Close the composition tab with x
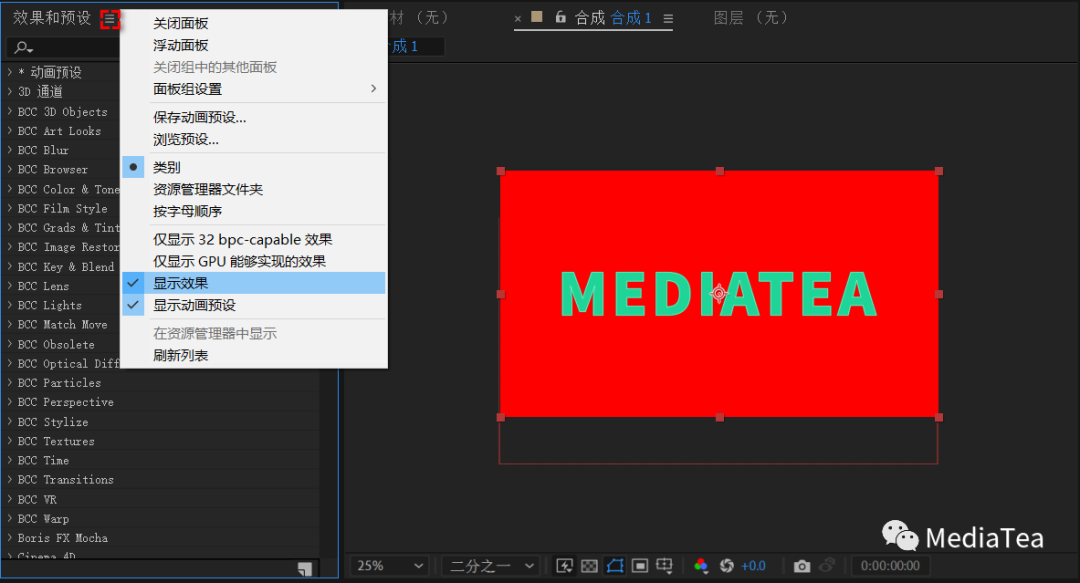Image resolution: width=1080 pixels, height=583 pixels. pos(518,19)
